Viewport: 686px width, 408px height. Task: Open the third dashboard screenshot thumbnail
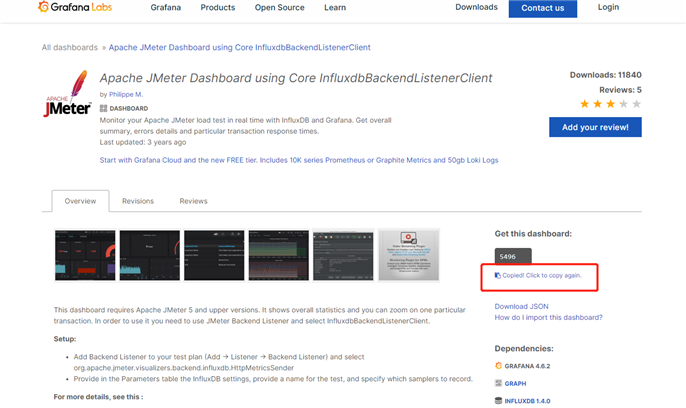pos(214,255)
